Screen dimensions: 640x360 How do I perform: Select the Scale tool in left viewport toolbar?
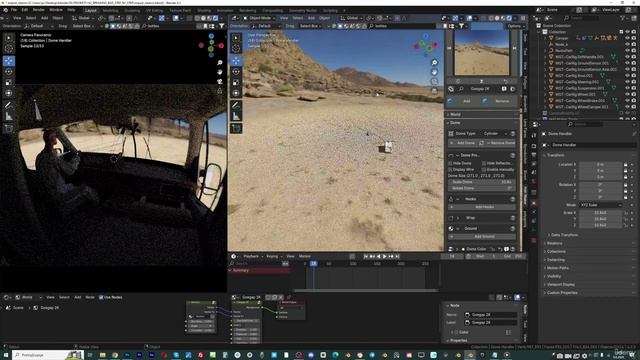pos(9,82)
